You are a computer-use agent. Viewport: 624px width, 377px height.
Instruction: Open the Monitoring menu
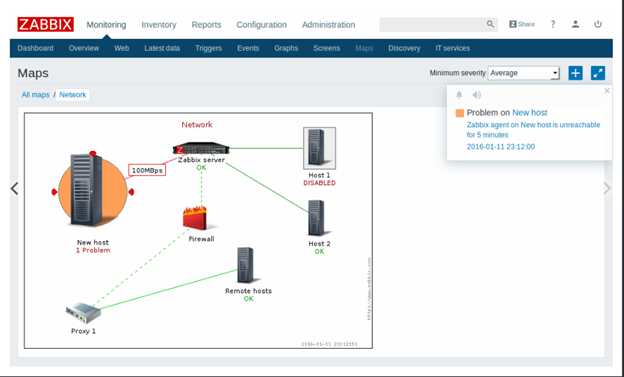pos(106,25)
